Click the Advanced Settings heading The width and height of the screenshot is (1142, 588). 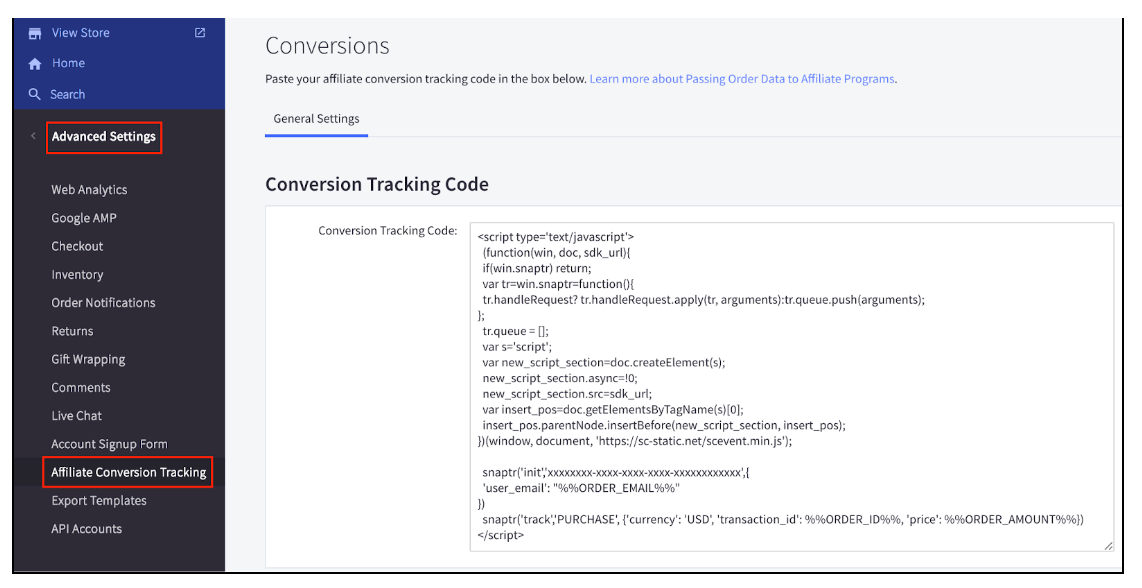(x=103, y=136)
